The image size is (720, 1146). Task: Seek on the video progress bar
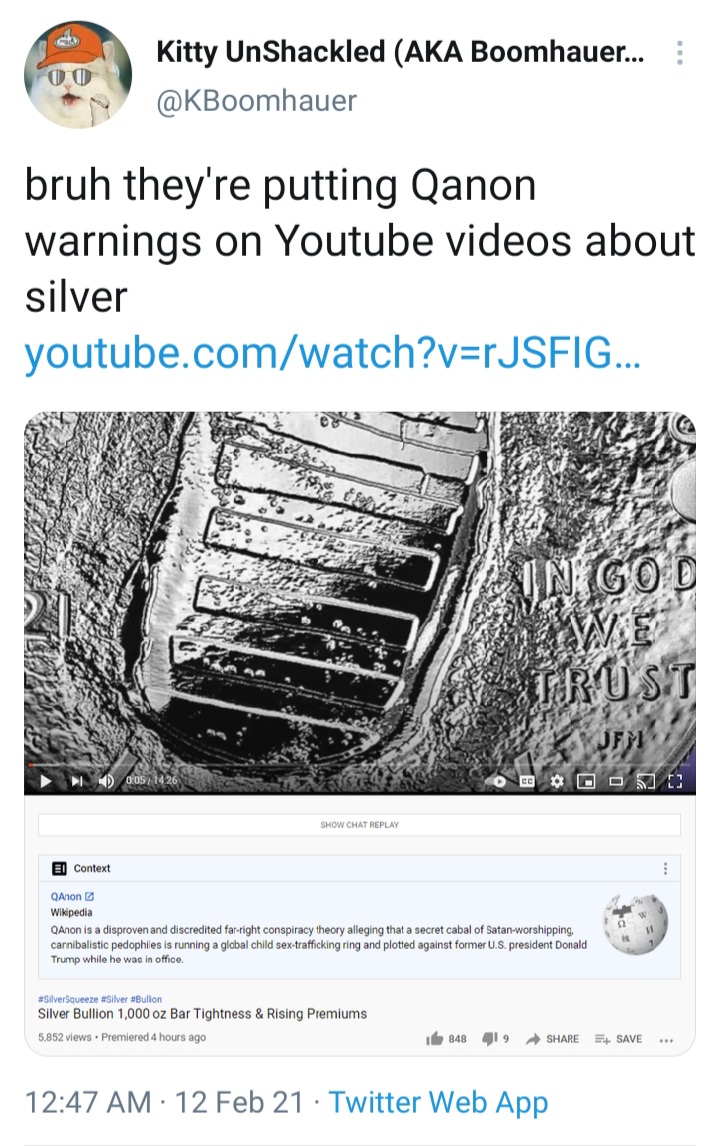(360, 764)
